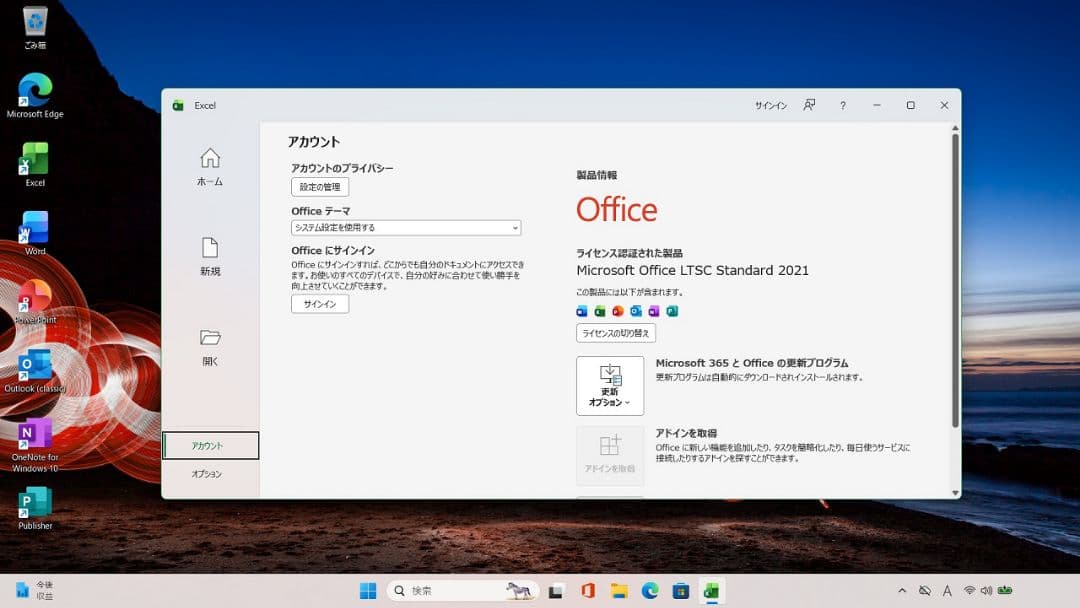The width and height of the screenshot is (1080, 608).
Task: Click the サインイン button under Office にサインイン
Action: [x=319, y=303]
